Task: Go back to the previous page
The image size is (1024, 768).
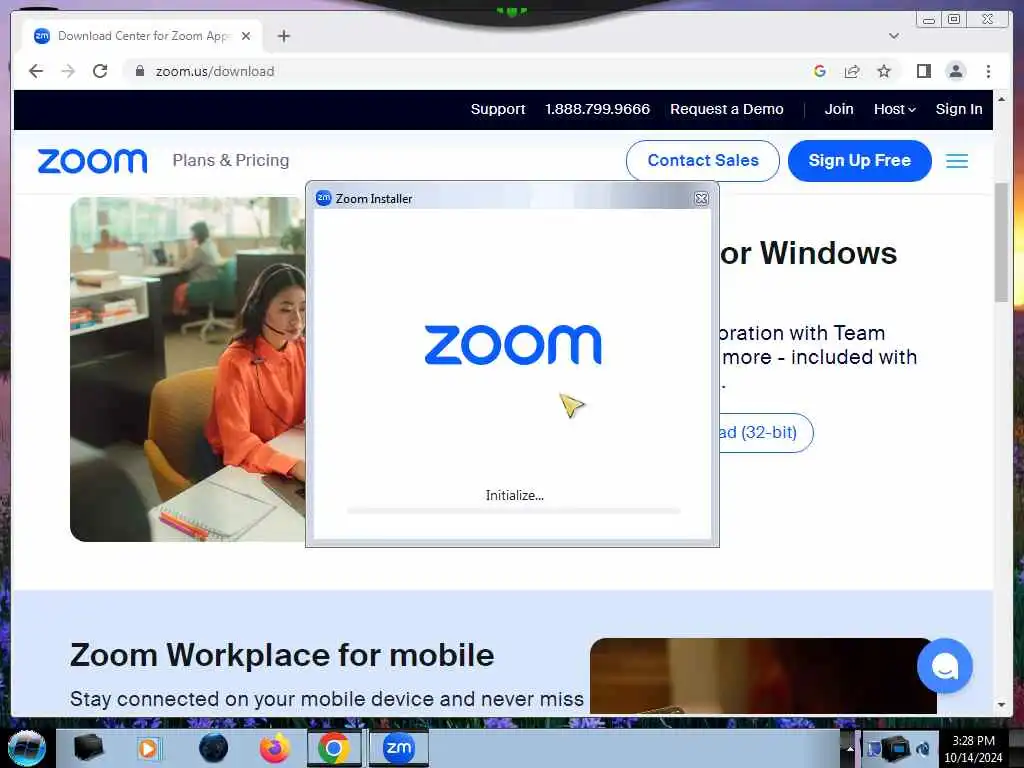Action: point(36,71)
